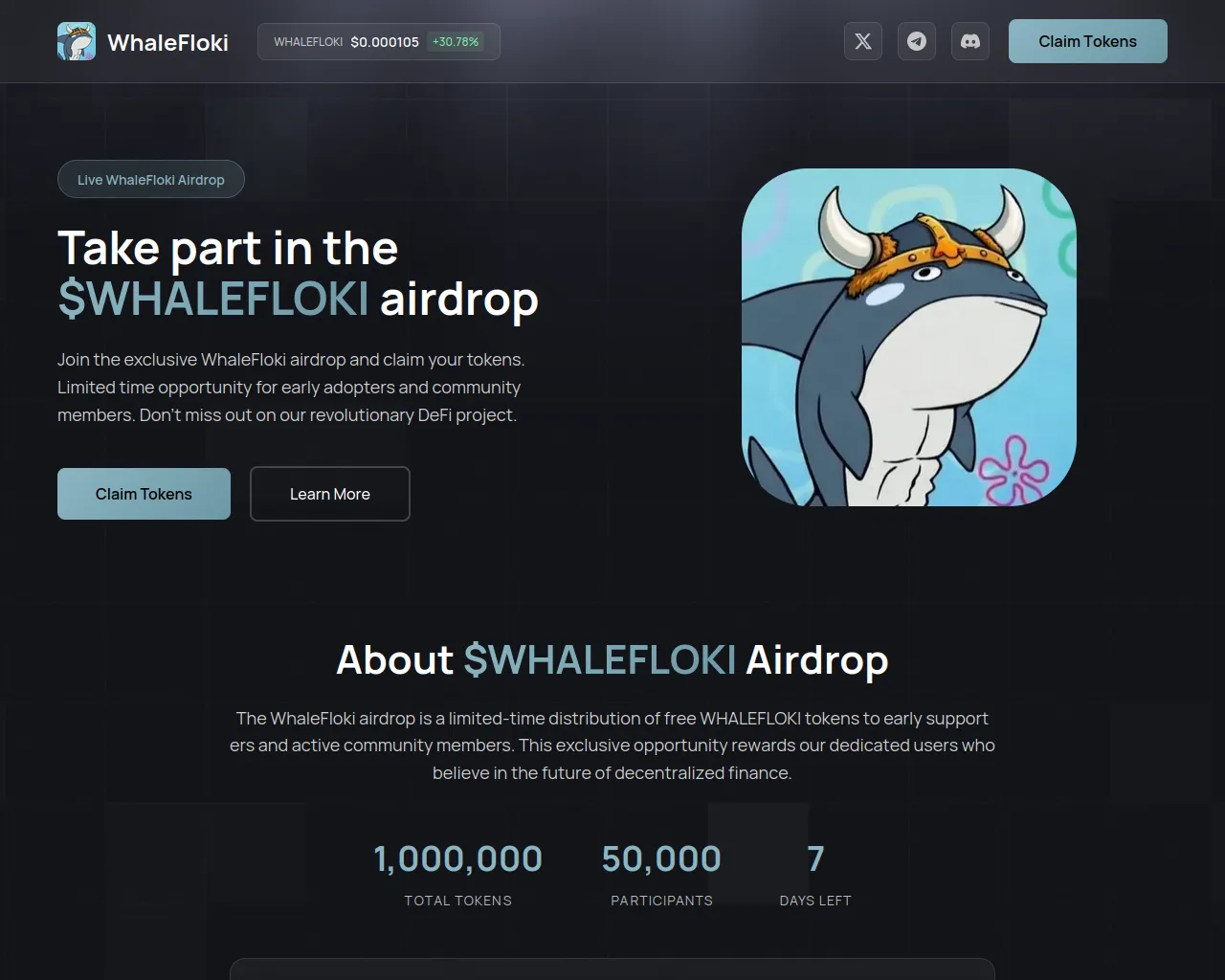Click the $0.000105 price value

[x=385, y=42]
